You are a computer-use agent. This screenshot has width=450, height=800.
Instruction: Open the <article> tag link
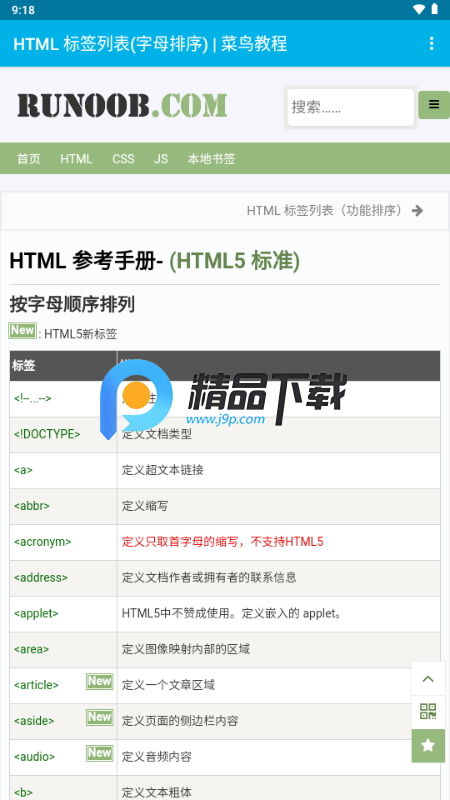(x=36, y=685)
